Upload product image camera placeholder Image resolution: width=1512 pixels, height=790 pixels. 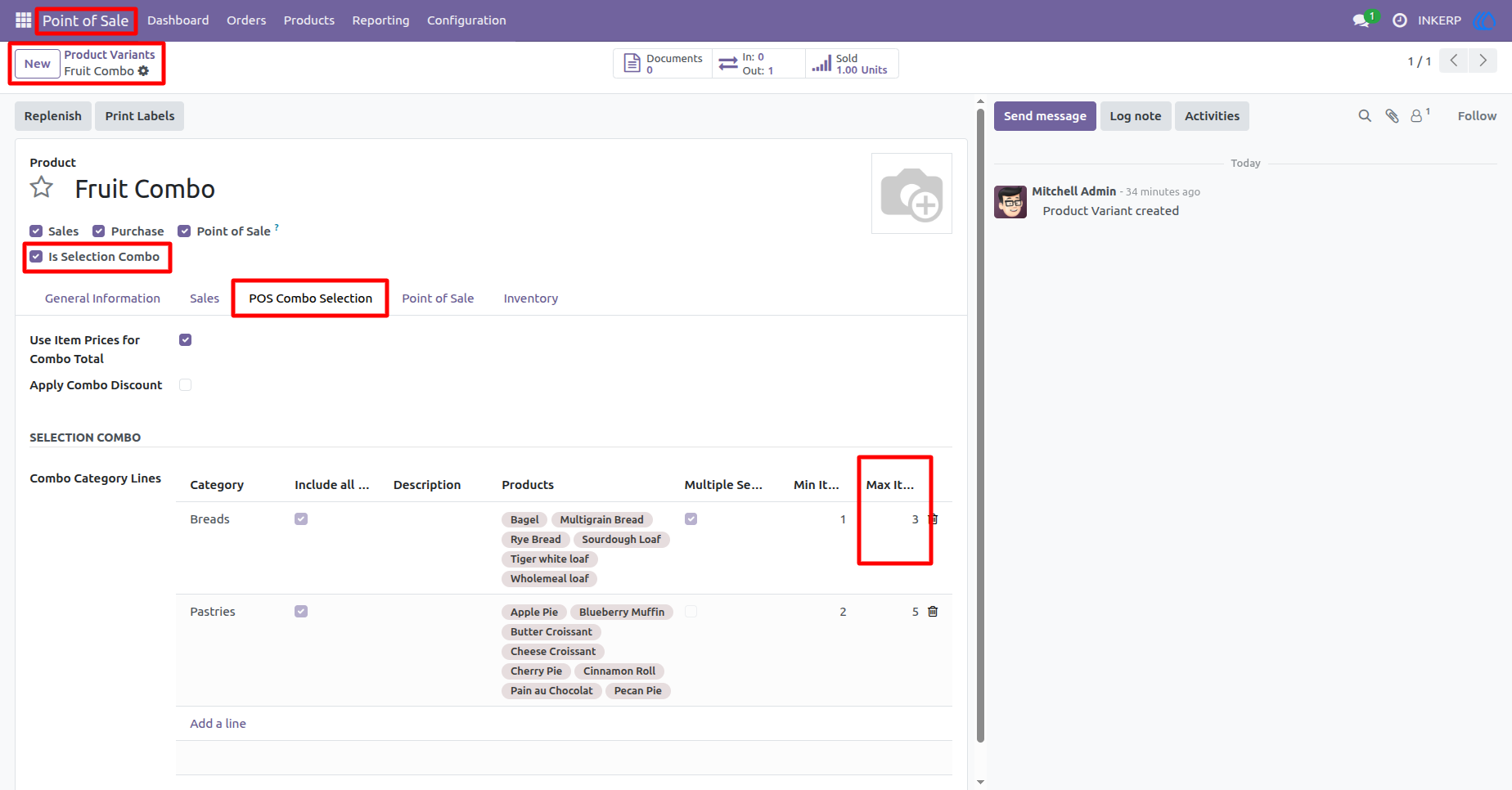pos(911,194)
